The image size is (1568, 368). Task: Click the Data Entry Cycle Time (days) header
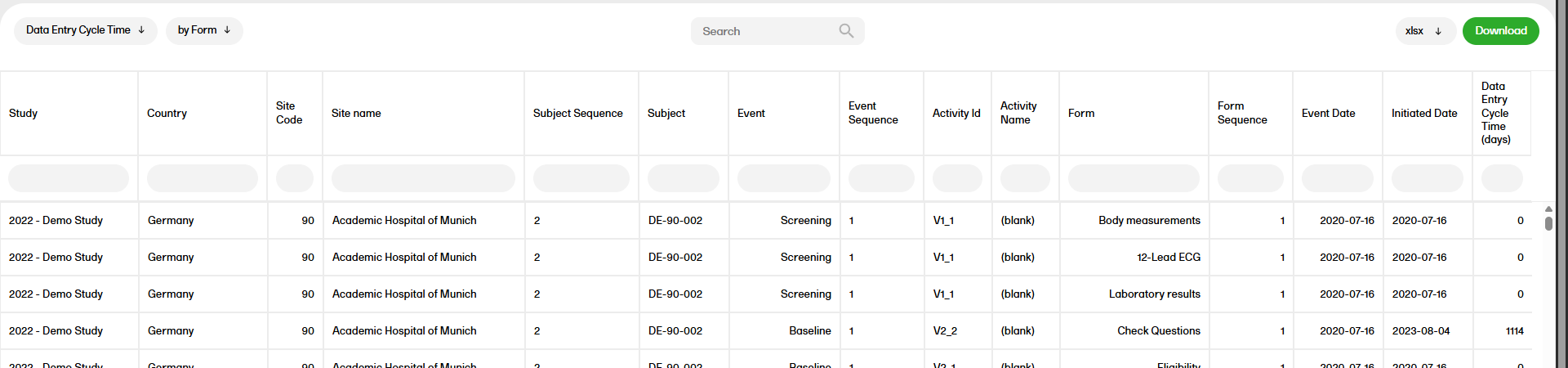coord(1495,113)
